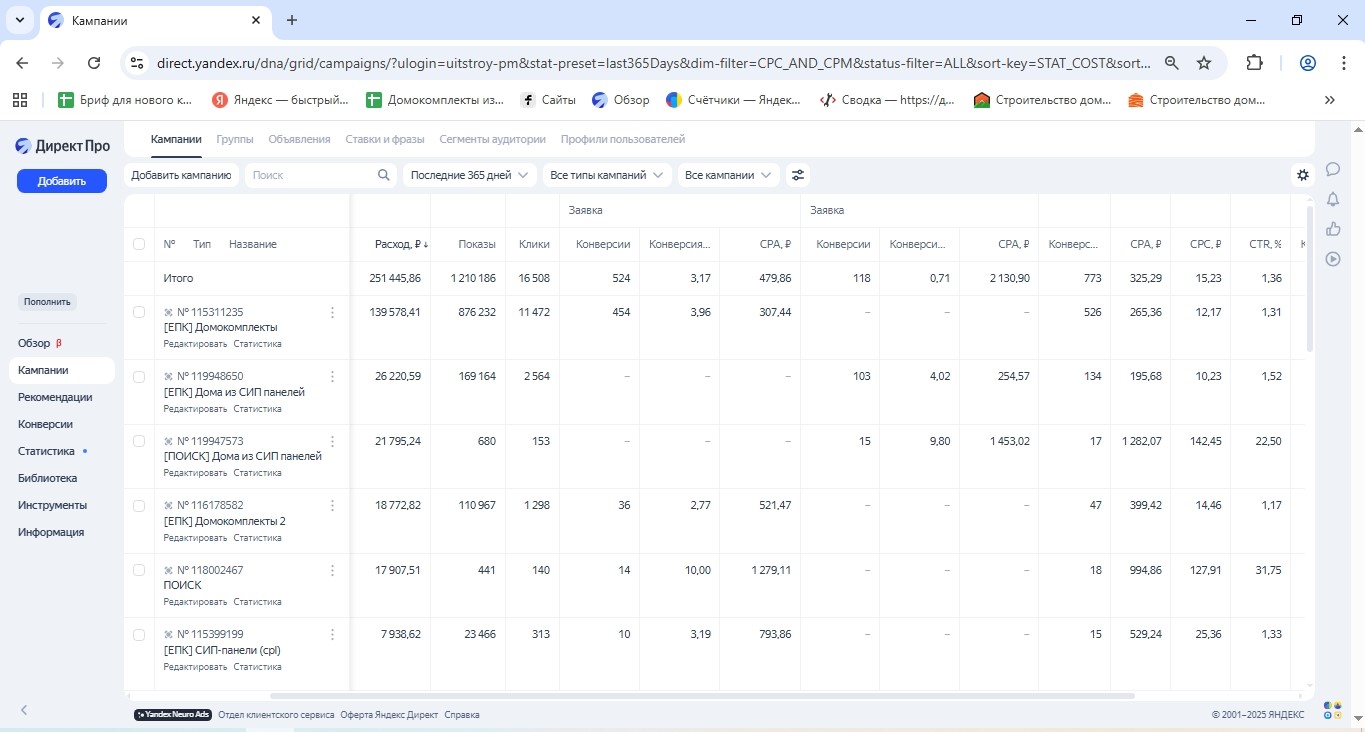Select all campaigns with header checkbox

[x=139, y=244]
